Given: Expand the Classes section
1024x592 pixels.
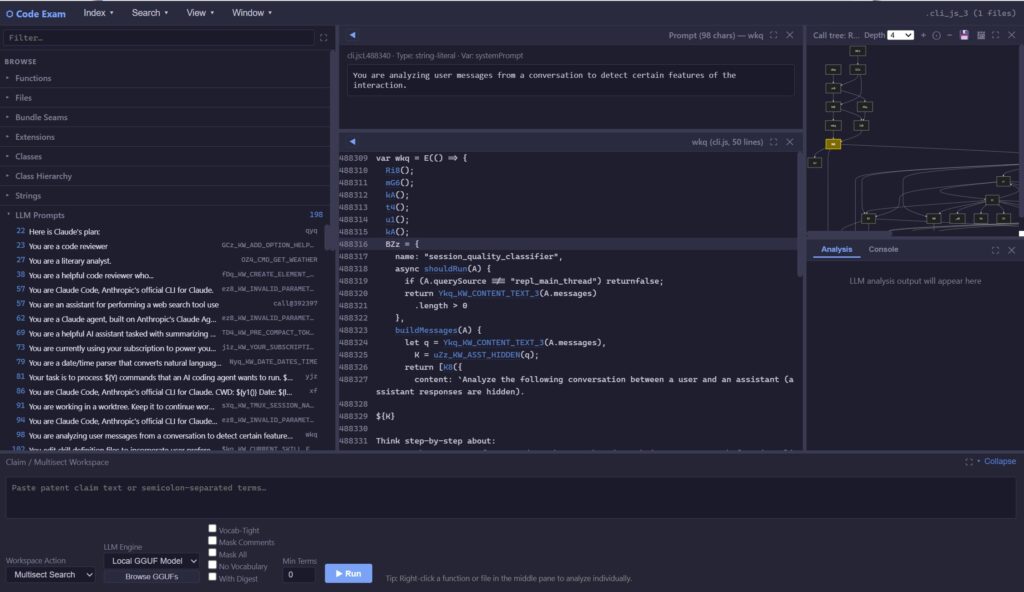Looking at the screenshot, I should tap(28, 157).
